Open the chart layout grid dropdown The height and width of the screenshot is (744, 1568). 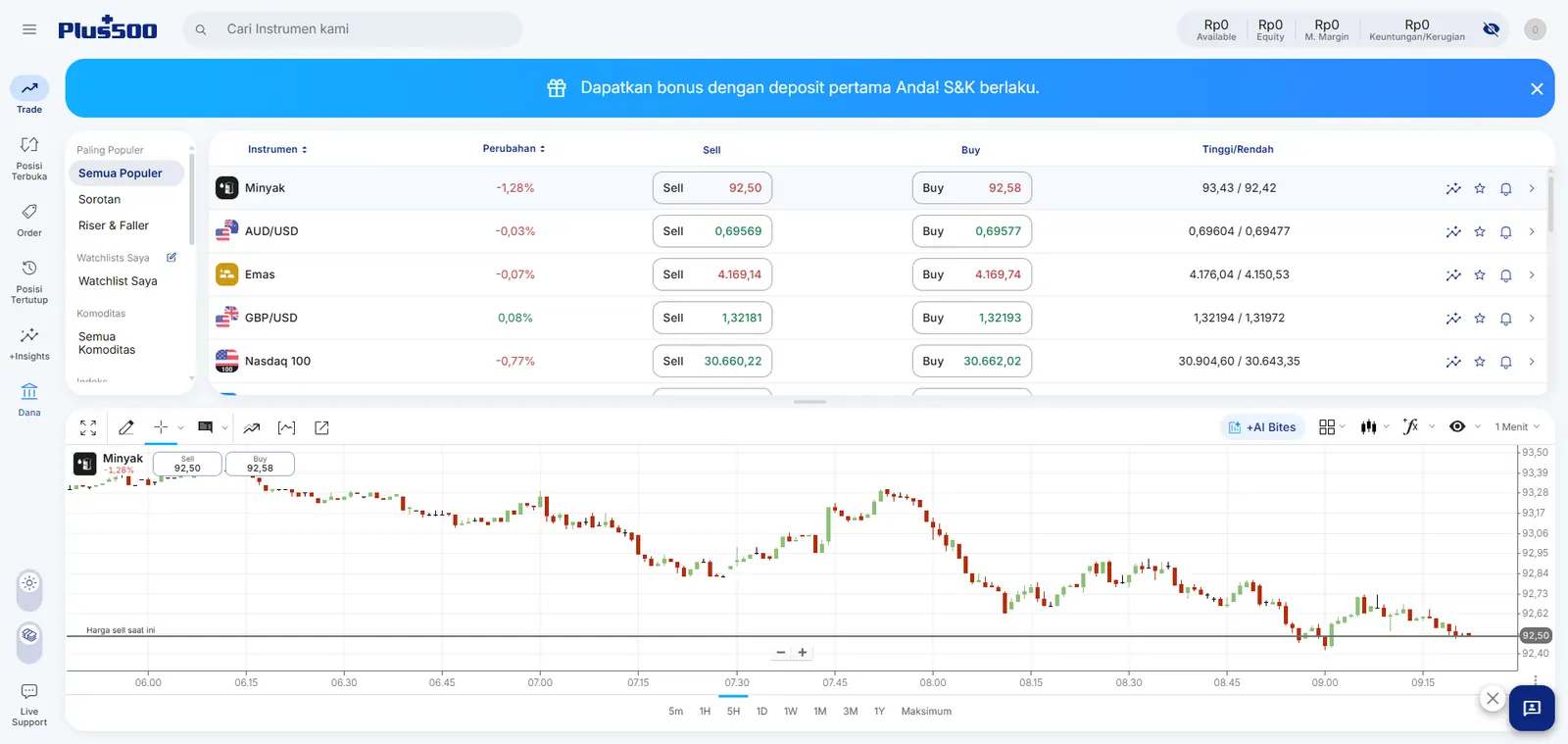[x=1332, y=427]
